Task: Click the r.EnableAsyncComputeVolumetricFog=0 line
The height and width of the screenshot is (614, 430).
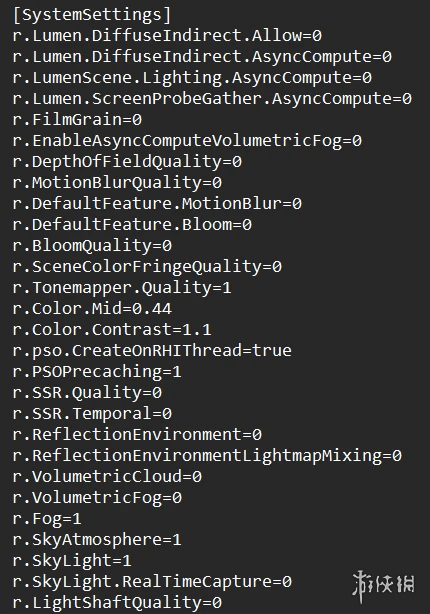Action: [x=187, y=141]
